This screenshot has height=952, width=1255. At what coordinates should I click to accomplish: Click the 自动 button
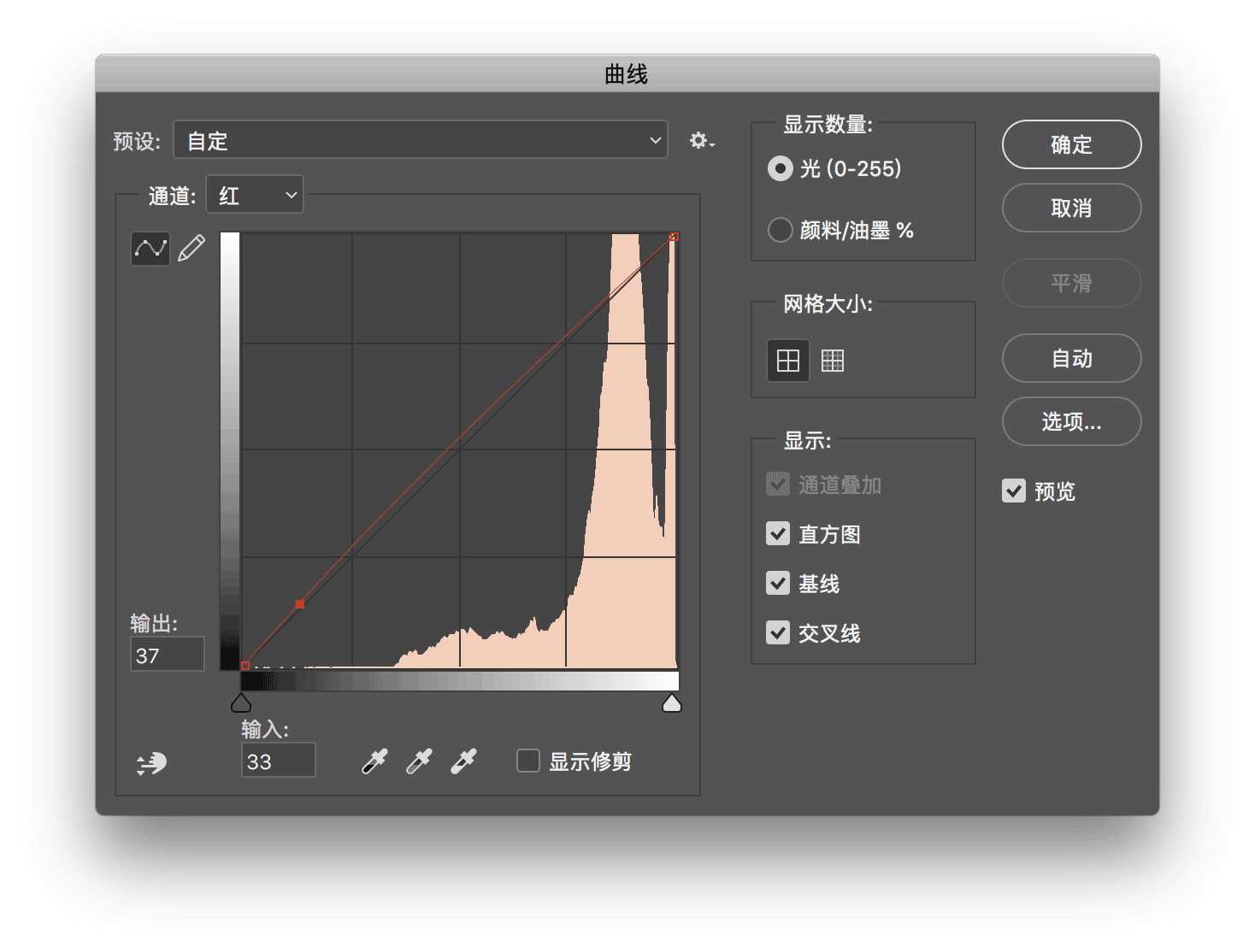tap(1071, 358)
